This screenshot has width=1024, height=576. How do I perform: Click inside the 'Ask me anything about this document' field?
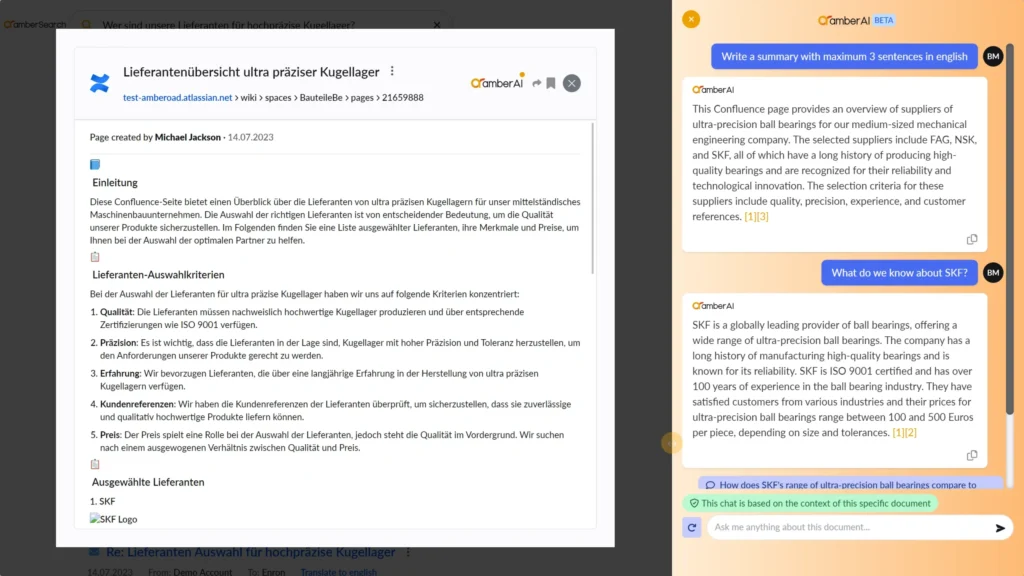point(850,529)
